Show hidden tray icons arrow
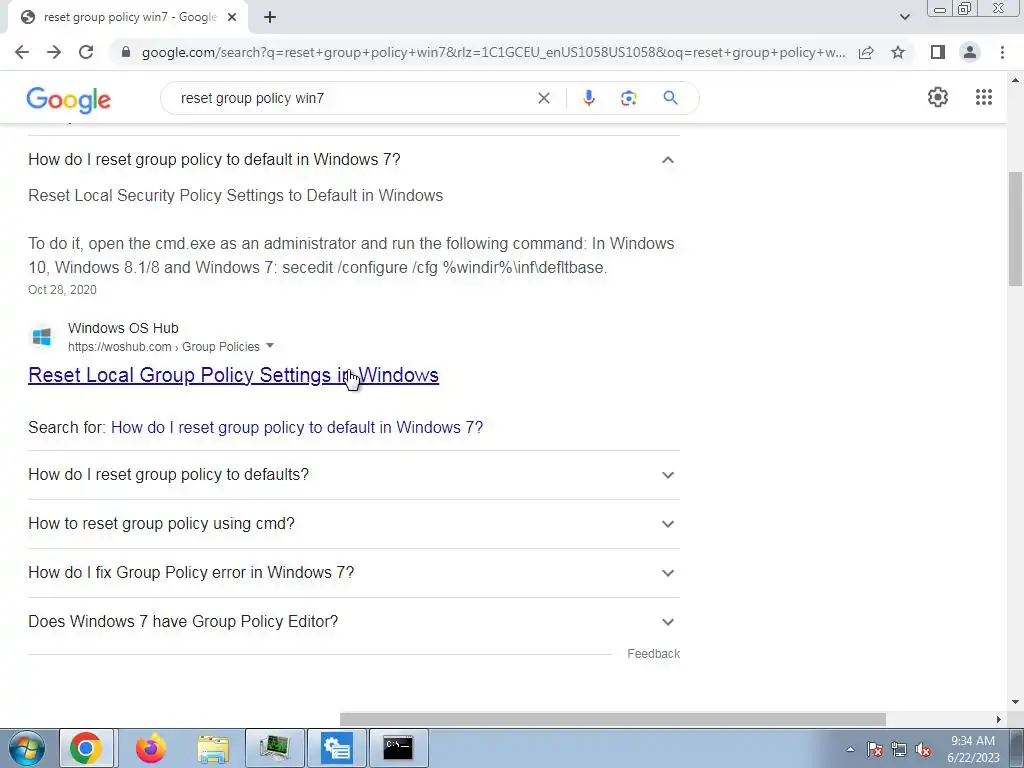 (850, 749)
